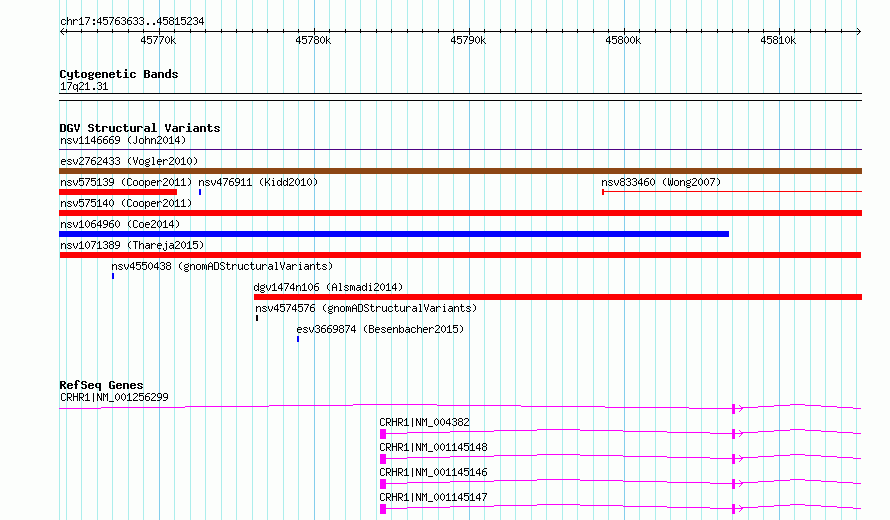Open variant nsv833460 (Wong2007) label
Viewport: 890px width, 520px height.
pos(661,182)
